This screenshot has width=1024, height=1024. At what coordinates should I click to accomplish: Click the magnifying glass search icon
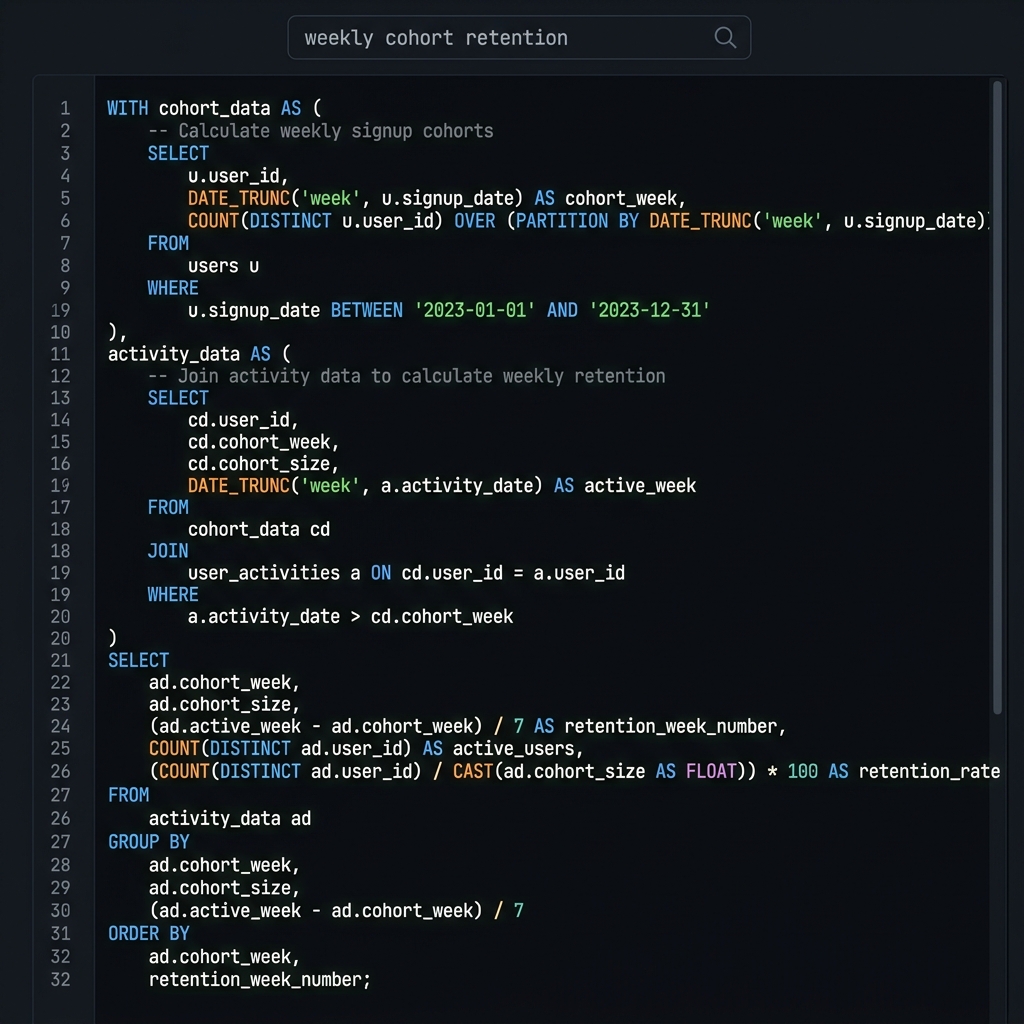click(724, 37)
